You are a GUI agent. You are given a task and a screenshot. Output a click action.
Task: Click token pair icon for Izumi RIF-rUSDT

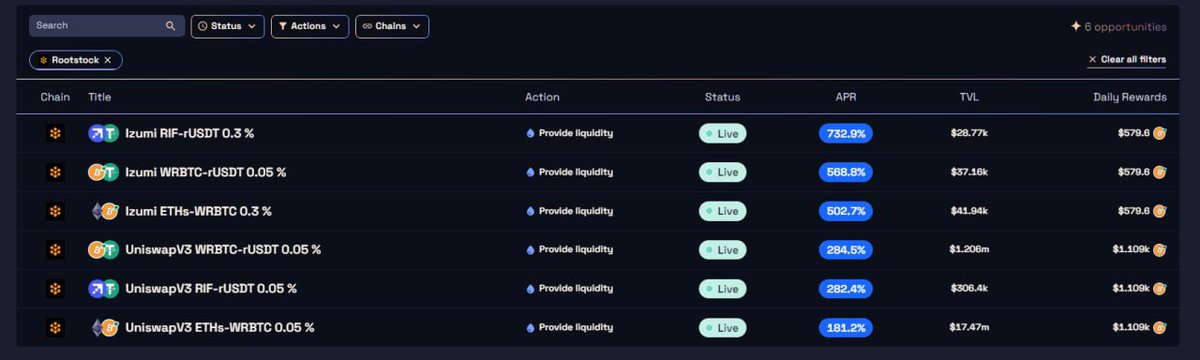[103, 133]
